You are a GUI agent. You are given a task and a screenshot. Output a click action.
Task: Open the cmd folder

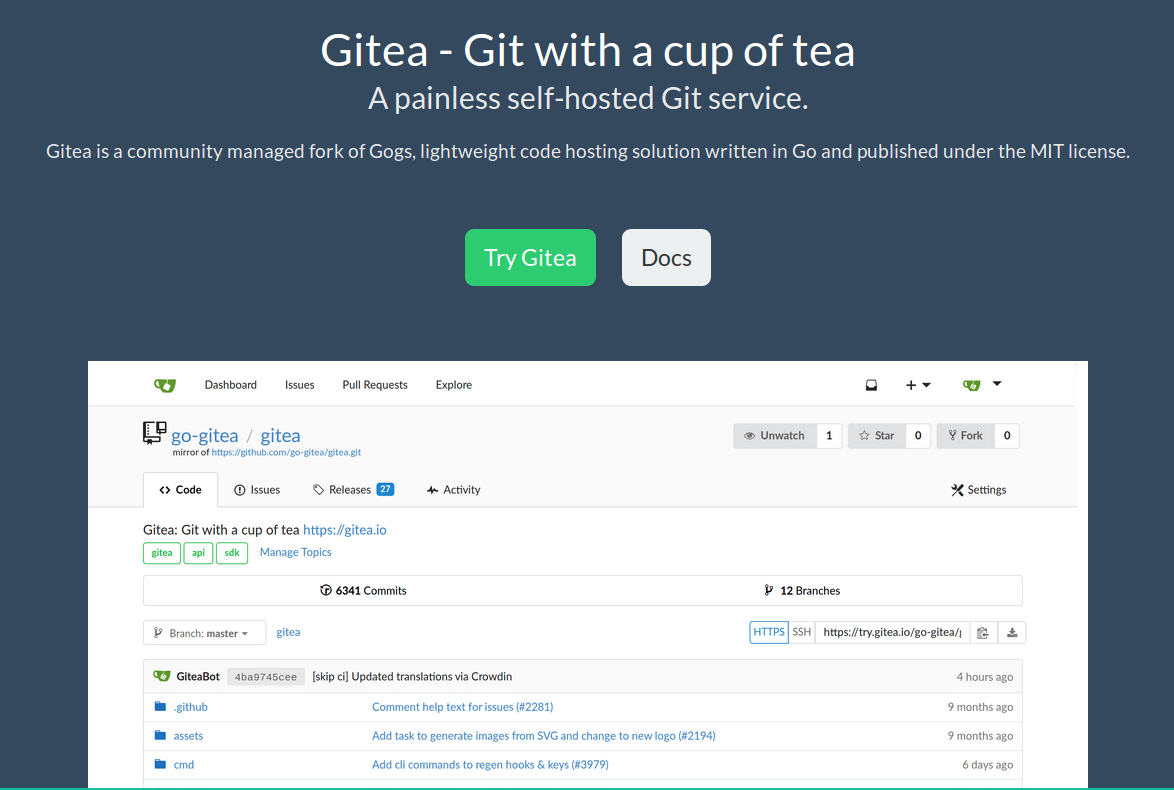[x=183, y=765]
